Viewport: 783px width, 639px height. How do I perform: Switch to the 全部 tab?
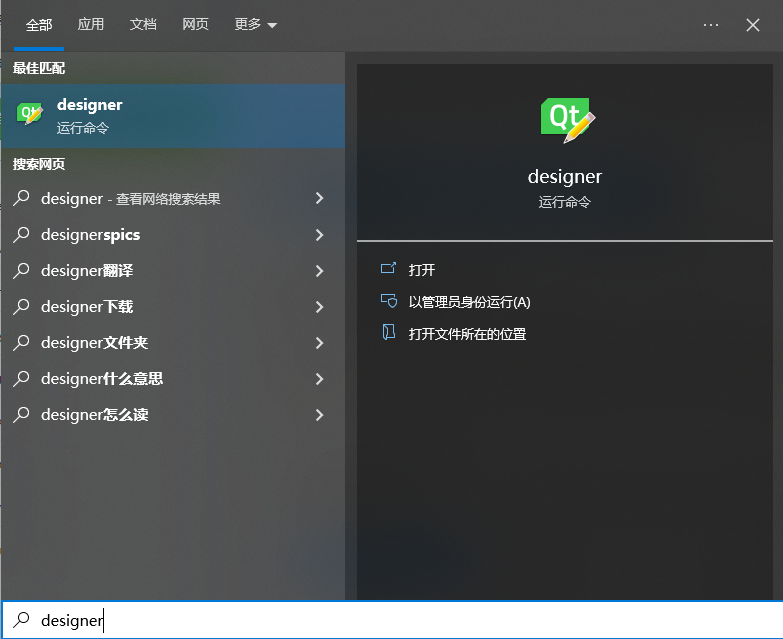click(x=39, y=24)
